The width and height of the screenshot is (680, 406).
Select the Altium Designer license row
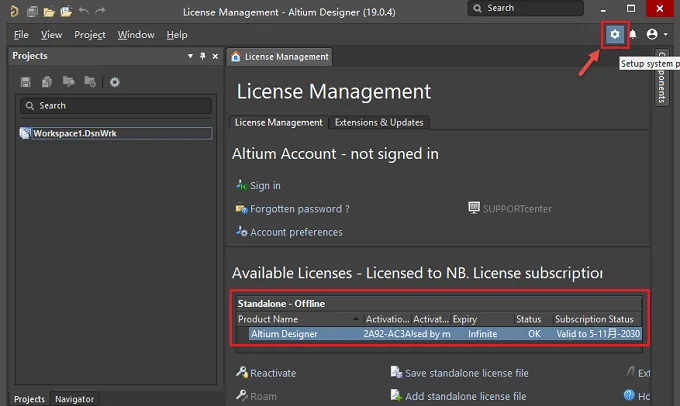(445, 334)
